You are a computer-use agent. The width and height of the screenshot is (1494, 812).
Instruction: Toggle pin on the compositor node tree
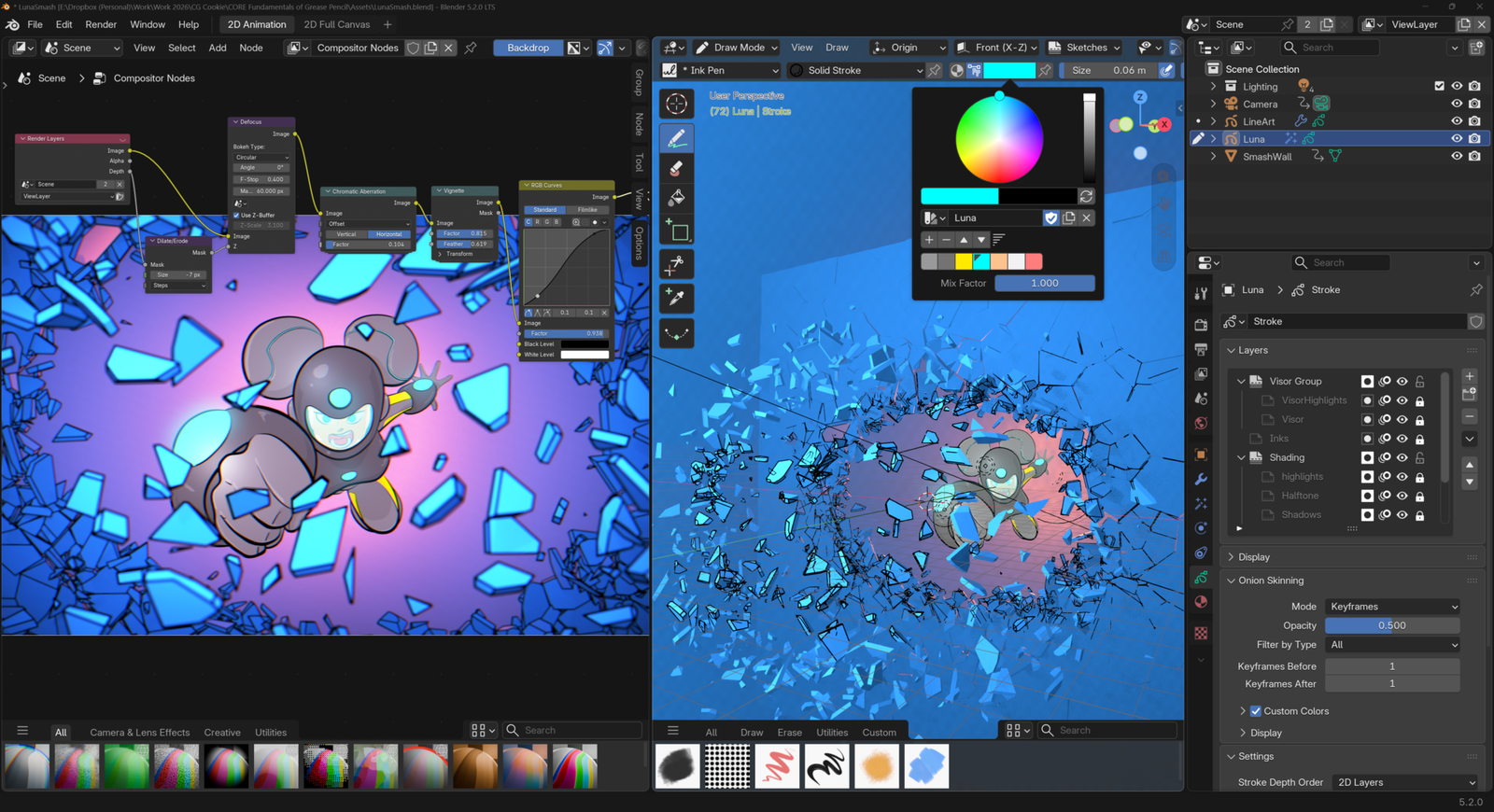(x=471, y=48)
